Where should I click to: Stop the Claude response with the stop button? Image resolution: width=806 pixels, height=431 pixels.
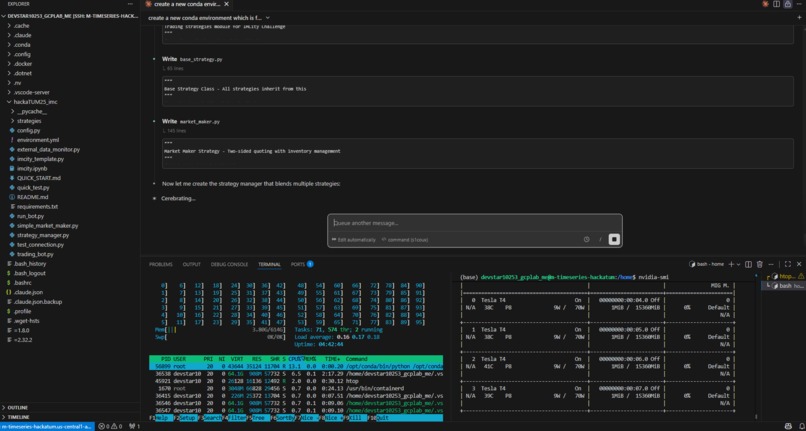613,239
